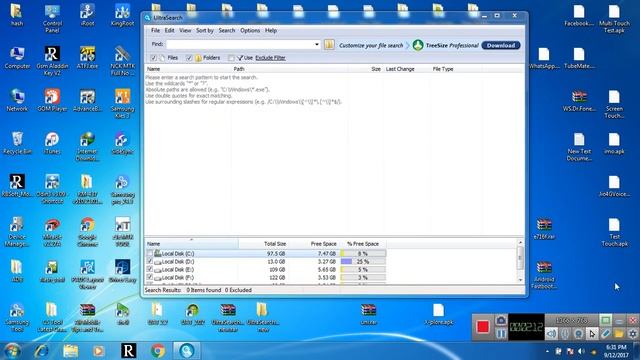This screenshot has height=360, width=640.
Task: Open Windows Explorer from the taskbar
Action: pos(70,351)
